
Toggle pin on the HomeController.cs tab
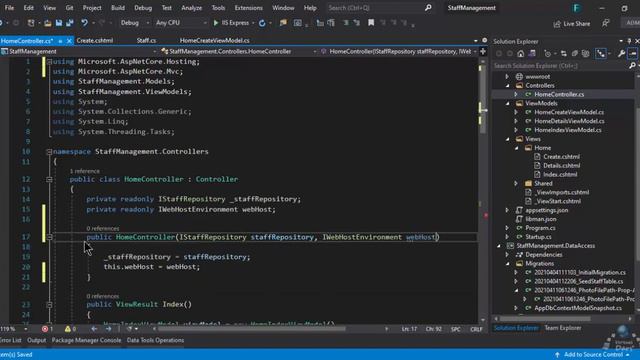pyautogui.click(x=60, y=41)
